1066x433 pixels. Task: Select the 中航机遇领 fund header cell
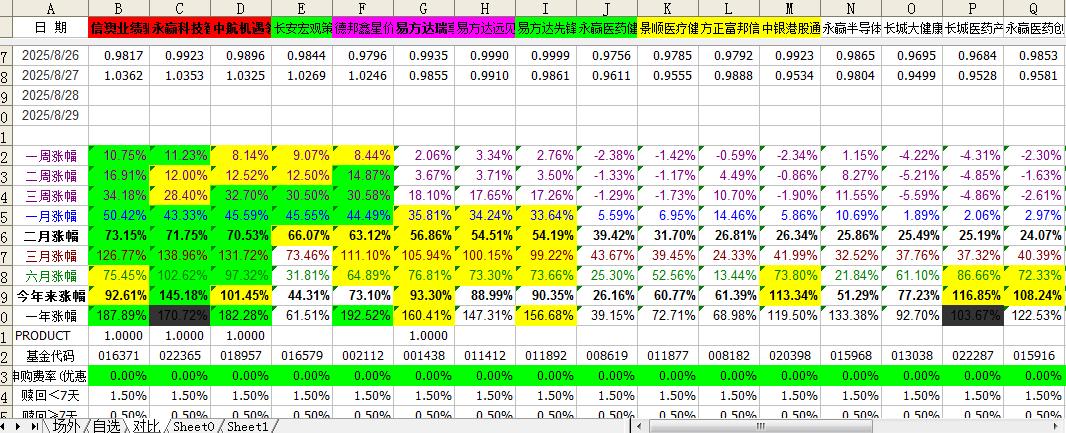pyautogui.click(x=241, y=28)
